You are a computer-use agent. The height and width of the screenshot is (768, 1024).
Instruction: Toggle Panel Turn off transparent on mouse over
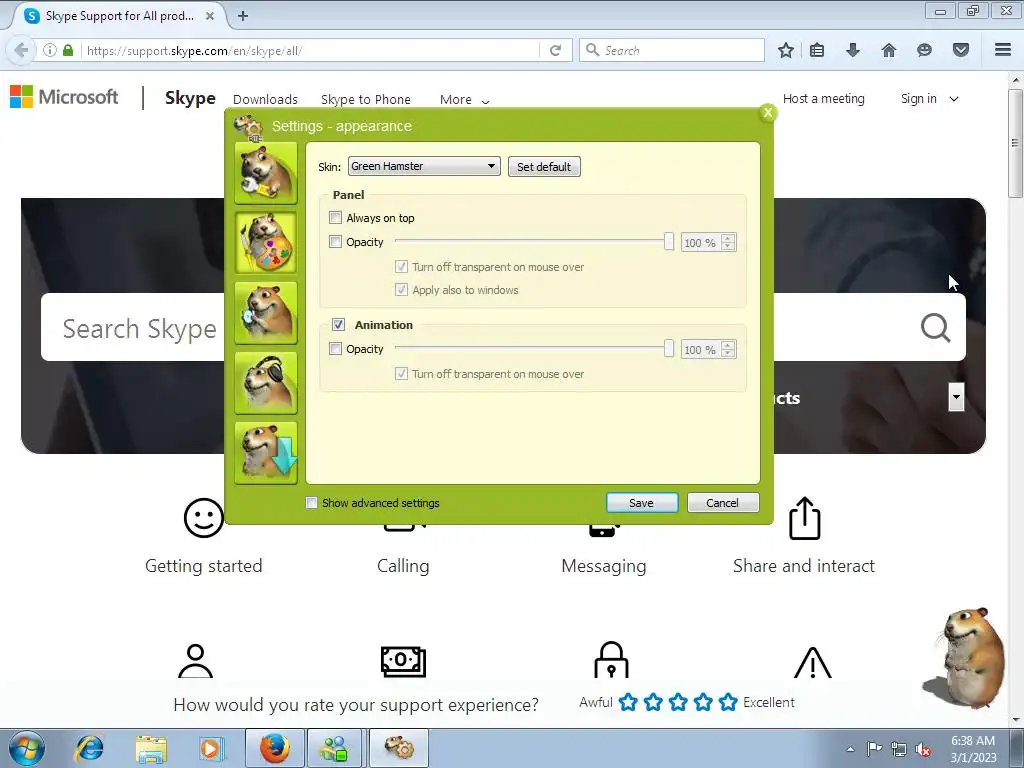tap(402, 266)
